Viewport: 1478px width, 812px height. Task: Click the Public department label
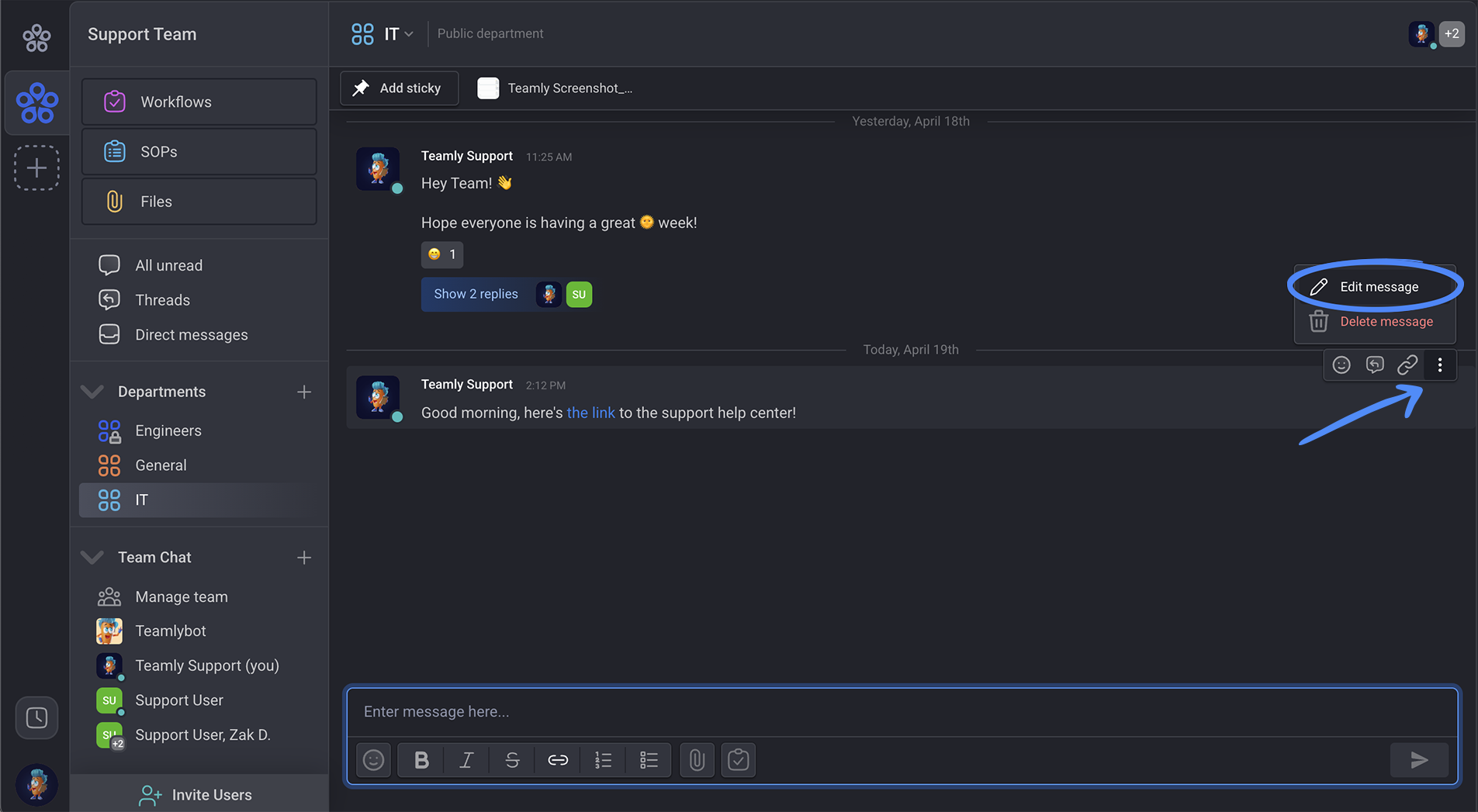tap(490, 33)
